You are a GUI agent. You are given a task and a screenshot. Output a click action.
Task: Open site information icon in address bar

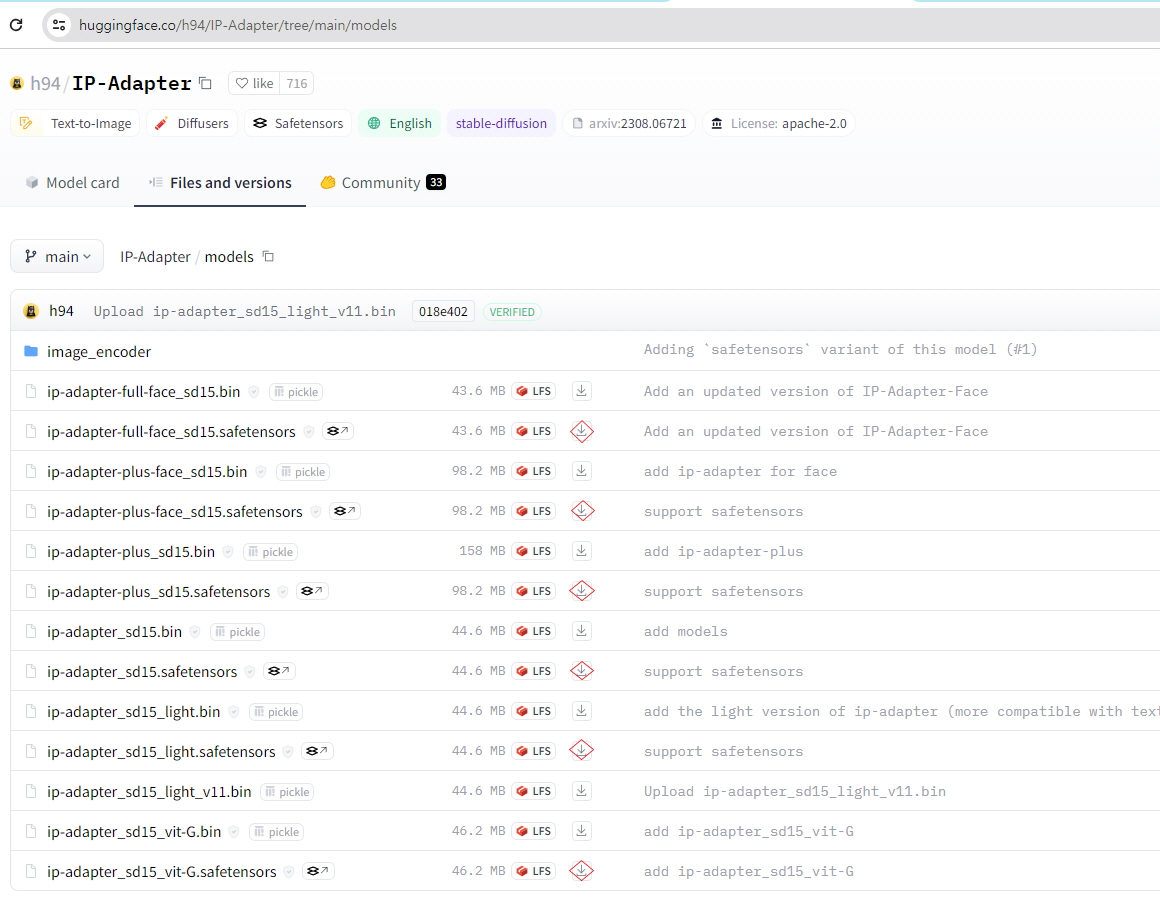tap(59, 25)
